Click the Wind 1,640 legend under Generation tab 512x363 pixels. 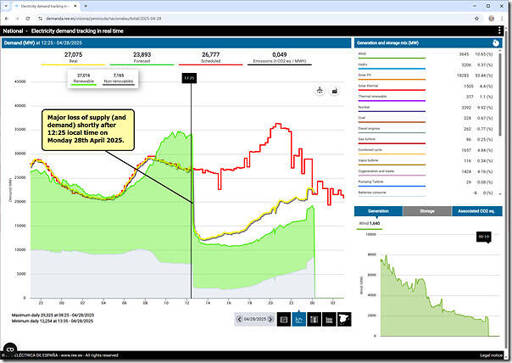point(369,224)
